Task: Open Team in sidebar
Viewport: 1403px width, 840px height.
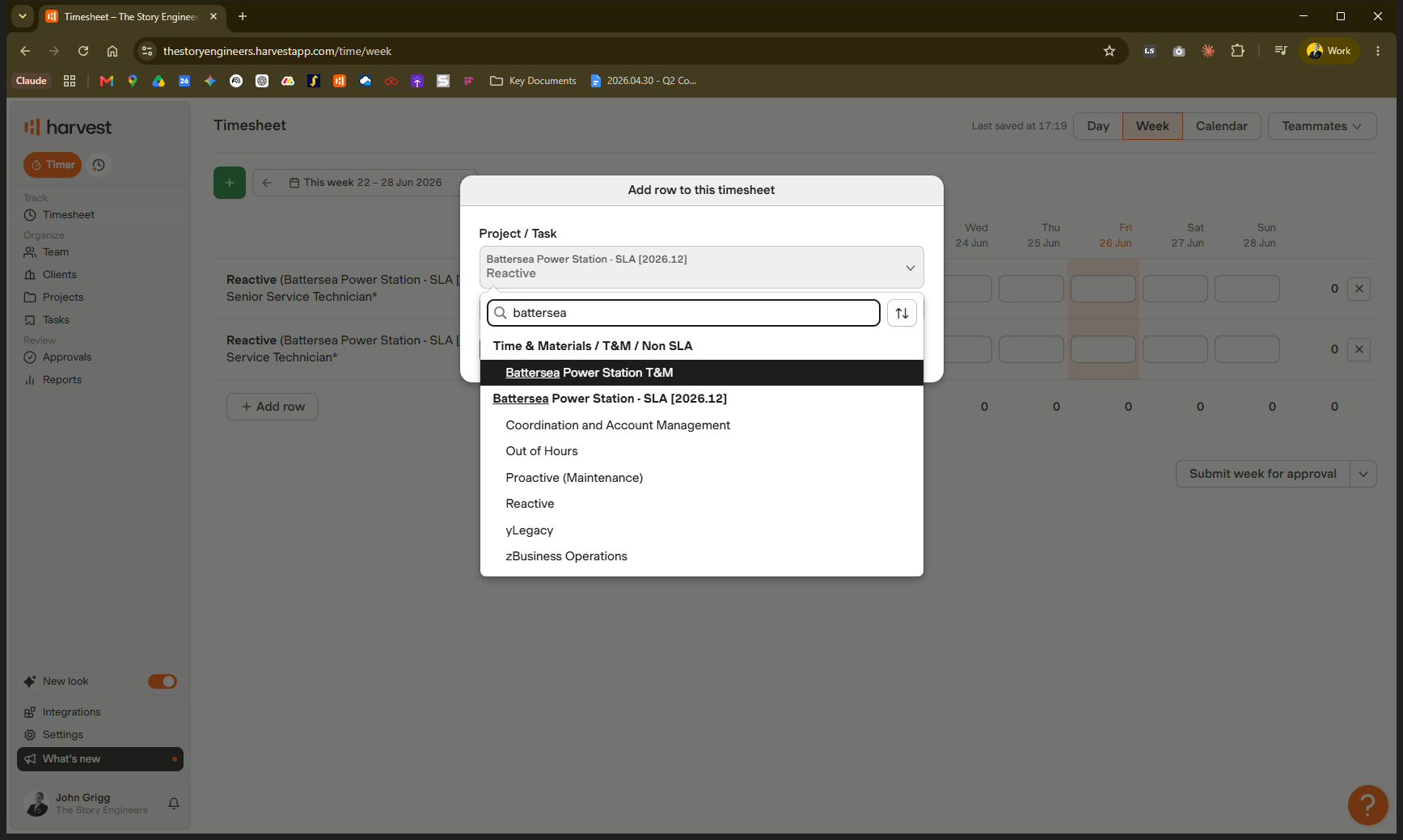Action: (56, 252)
